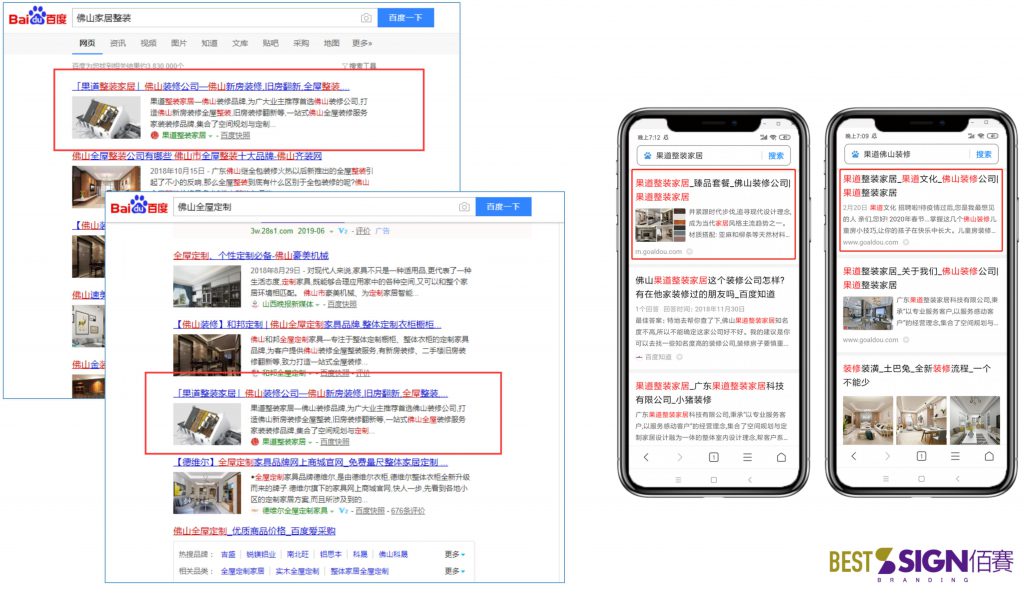Click the 德维尔 living room thumbnail
1024x593 pixels.
[207, 492]
